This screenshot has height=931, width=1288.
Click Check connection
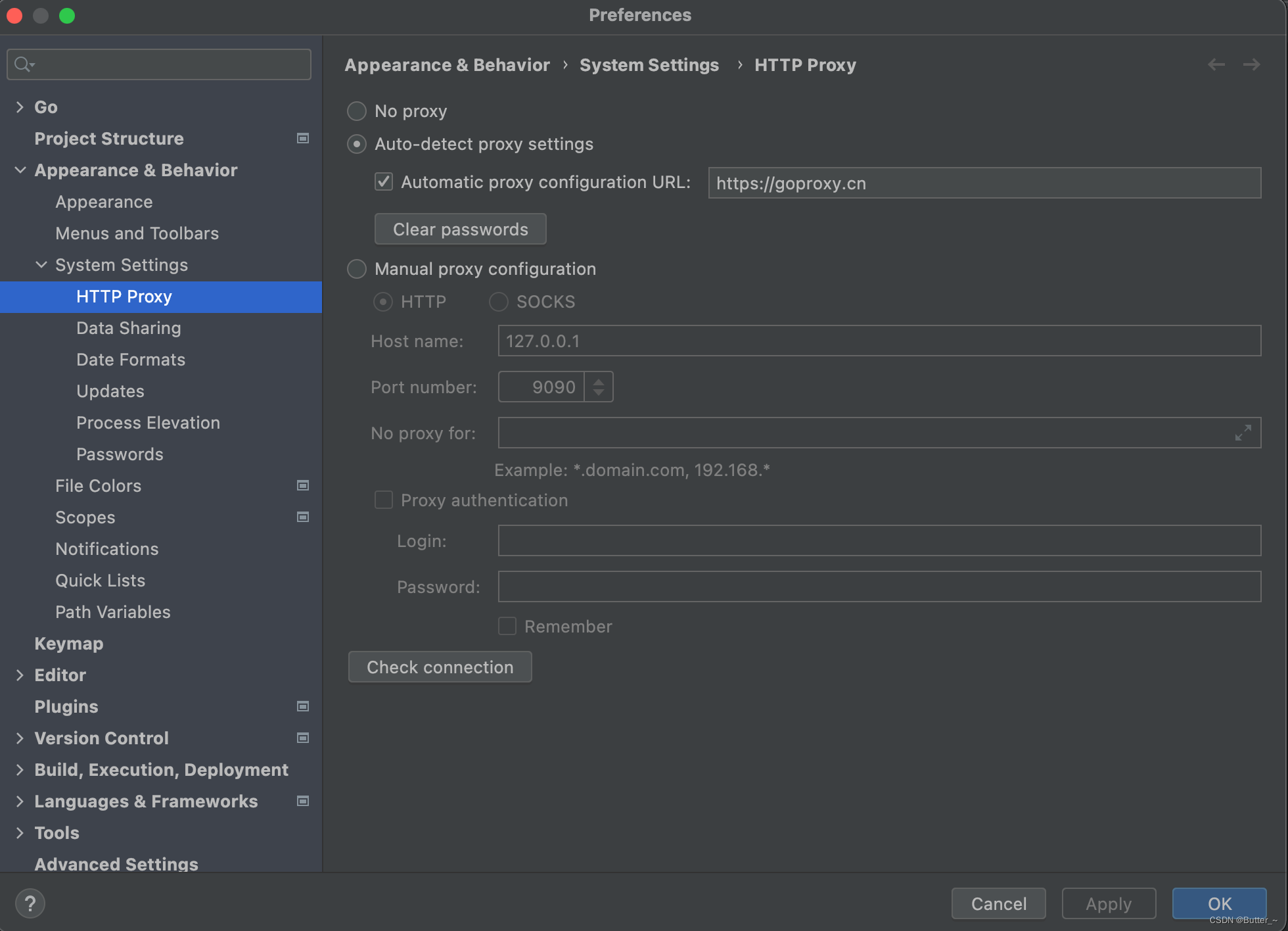click(440, 667)
